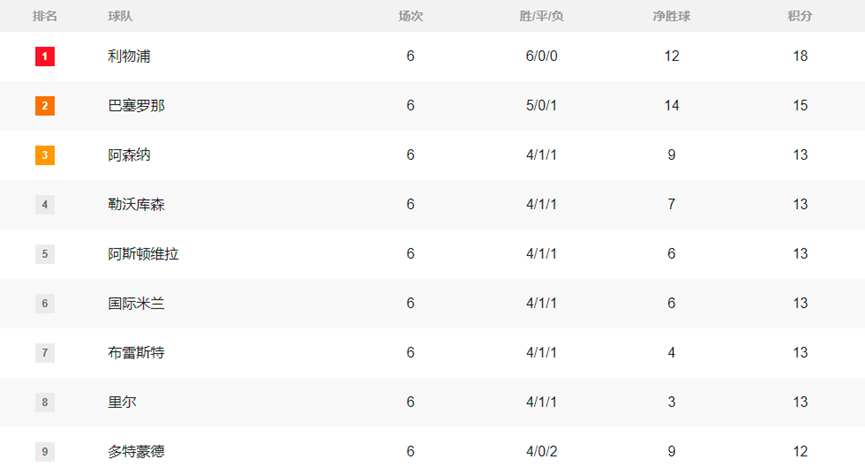Image resolution: width=865 pixels, height=474 pixels.
Task: Click the gray rank 6 badge
Action: (45, 303)
